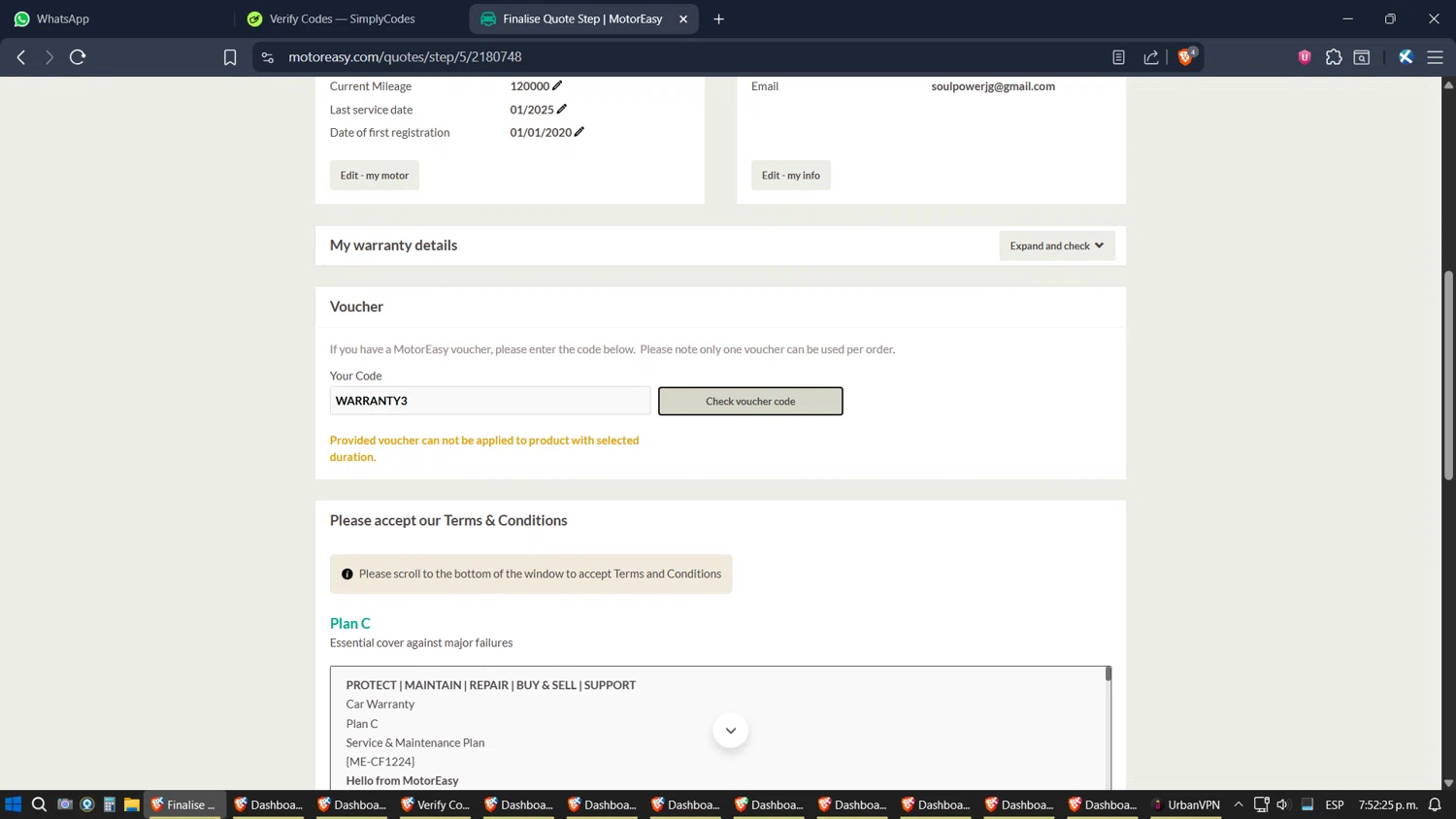Open the sidebar search panel icon

(x=1362, y=57)
